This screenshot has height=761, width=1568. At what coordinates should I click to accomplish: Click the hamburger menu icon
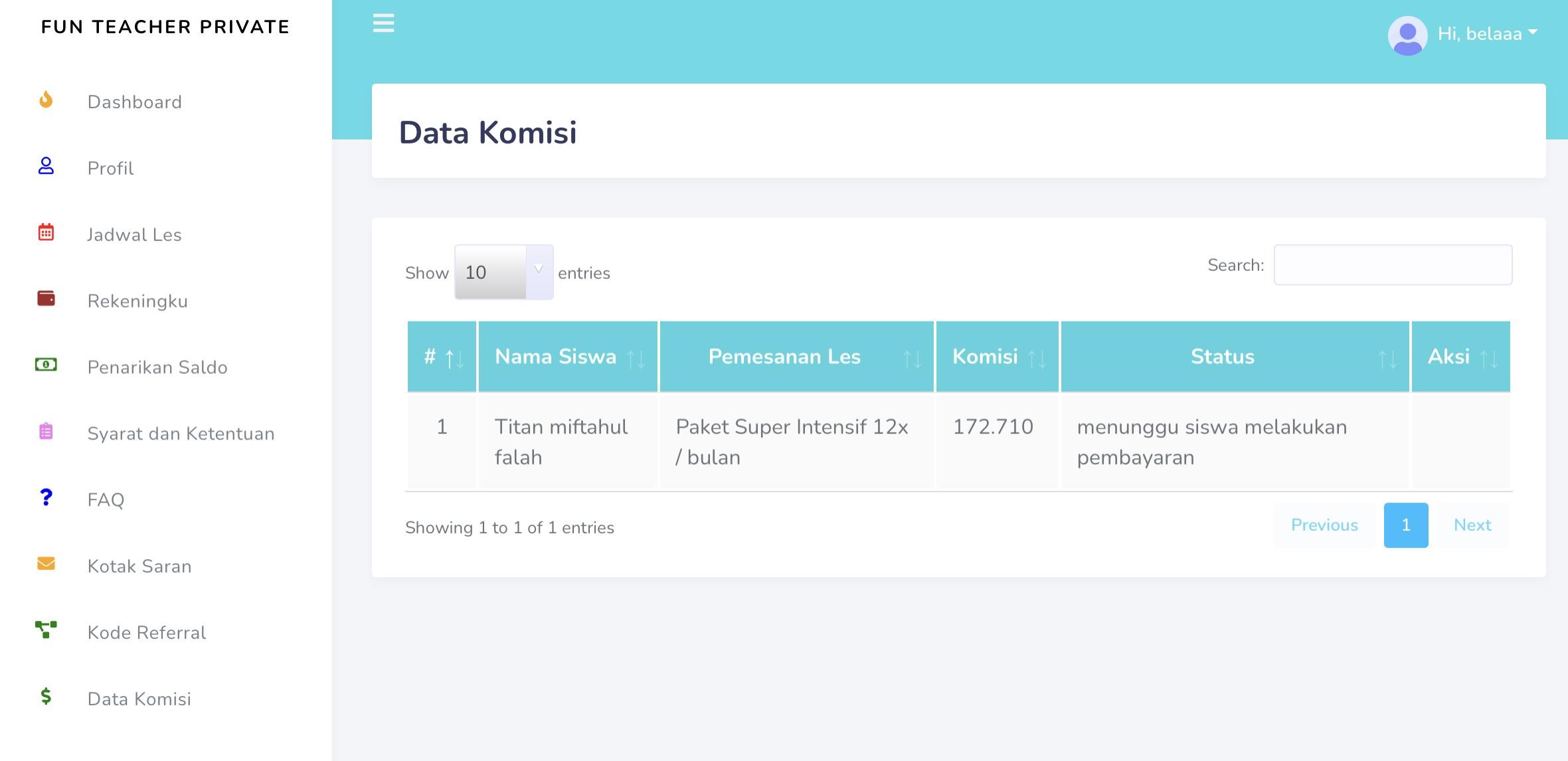pyautogui.click(x=383, y=23)
